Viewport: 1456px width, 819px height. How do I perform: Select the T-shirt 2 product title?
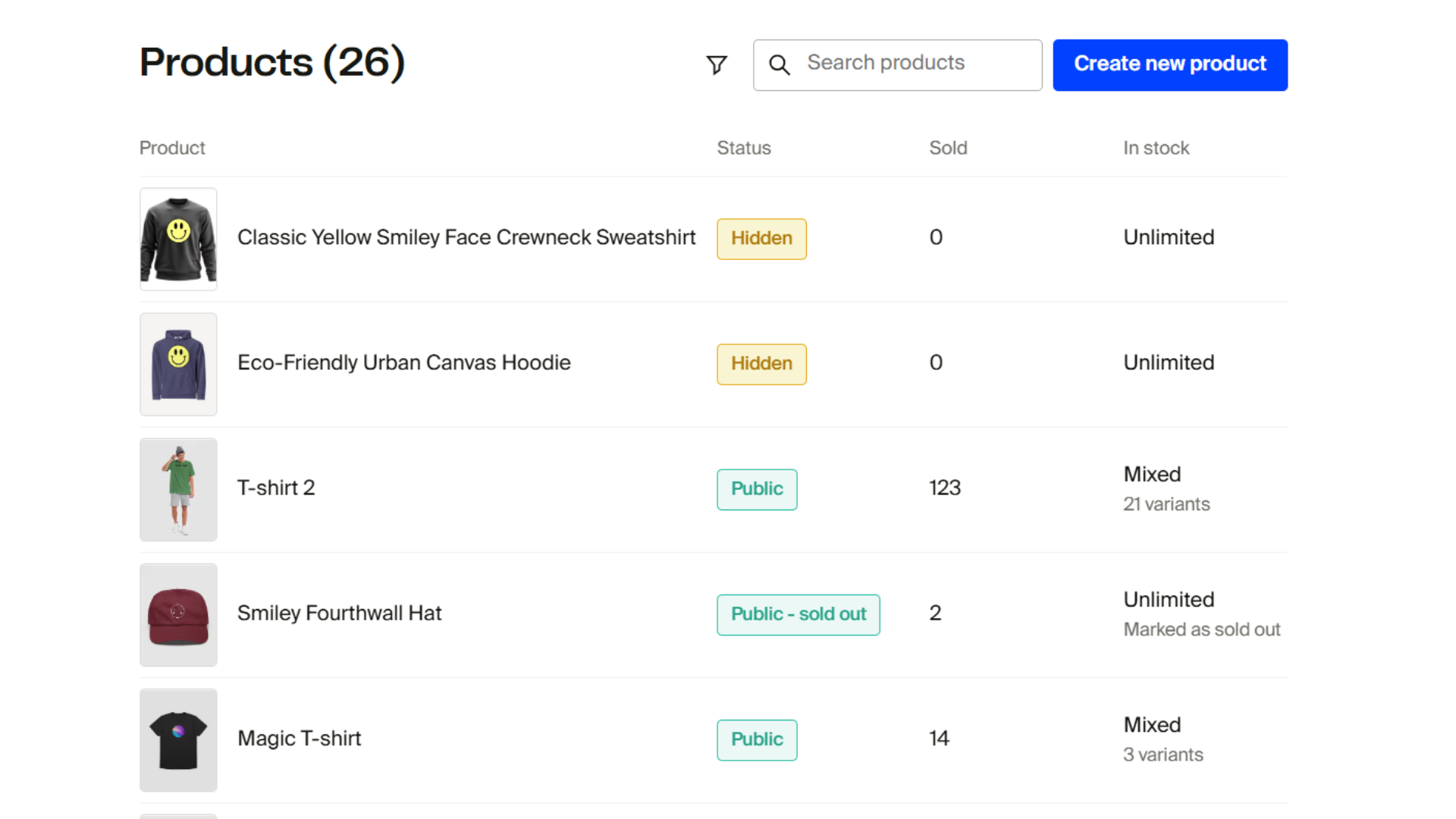click(x=276, y=488)
